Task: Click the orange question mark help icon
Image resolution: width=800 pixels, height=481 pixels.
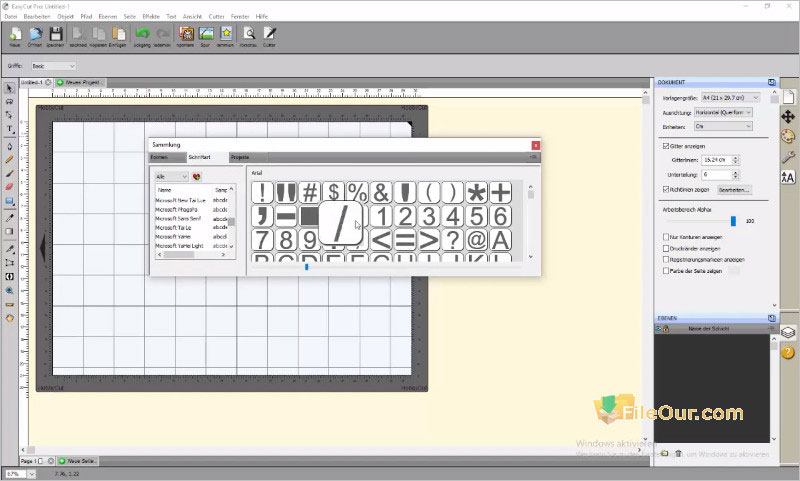Action: pos(788,352)
